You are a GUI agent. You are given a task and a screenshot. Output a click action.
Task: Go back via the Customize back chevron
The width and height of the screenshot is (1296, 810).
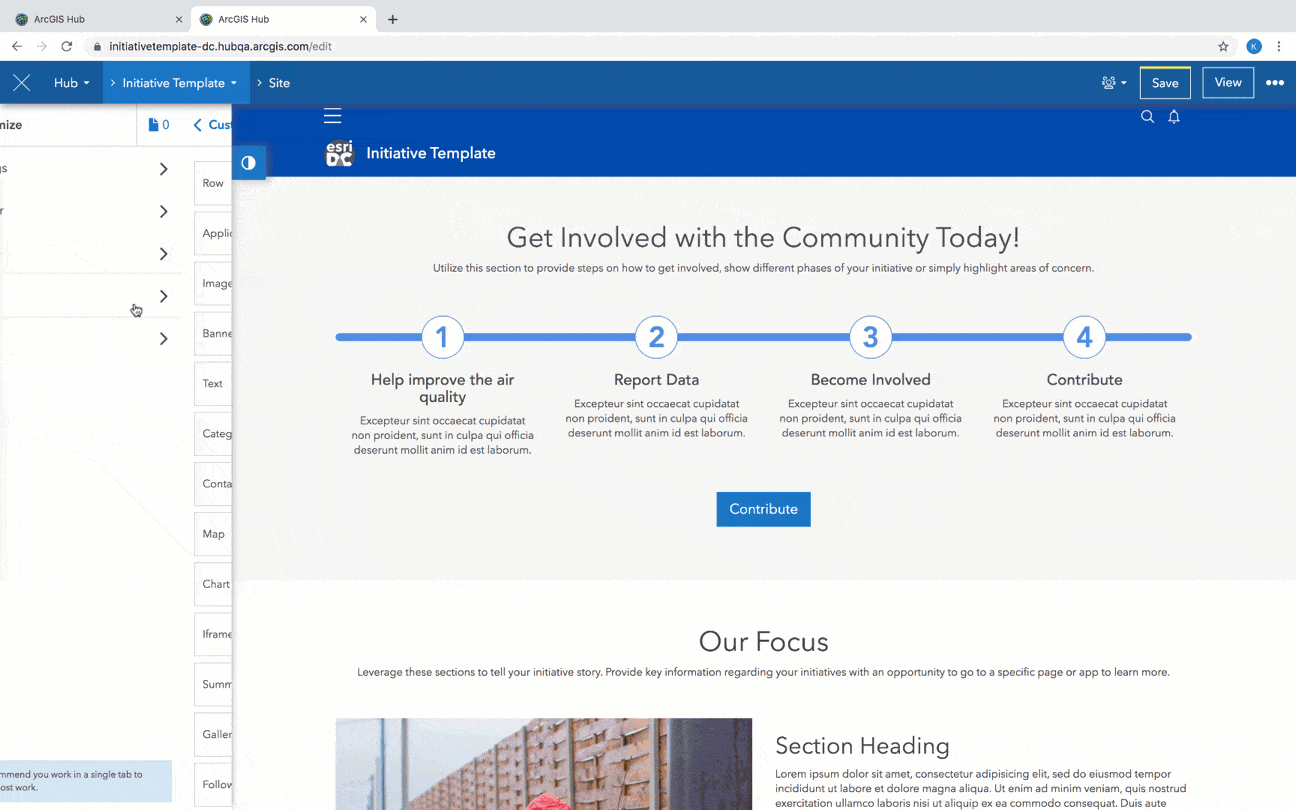coord(197,125)
